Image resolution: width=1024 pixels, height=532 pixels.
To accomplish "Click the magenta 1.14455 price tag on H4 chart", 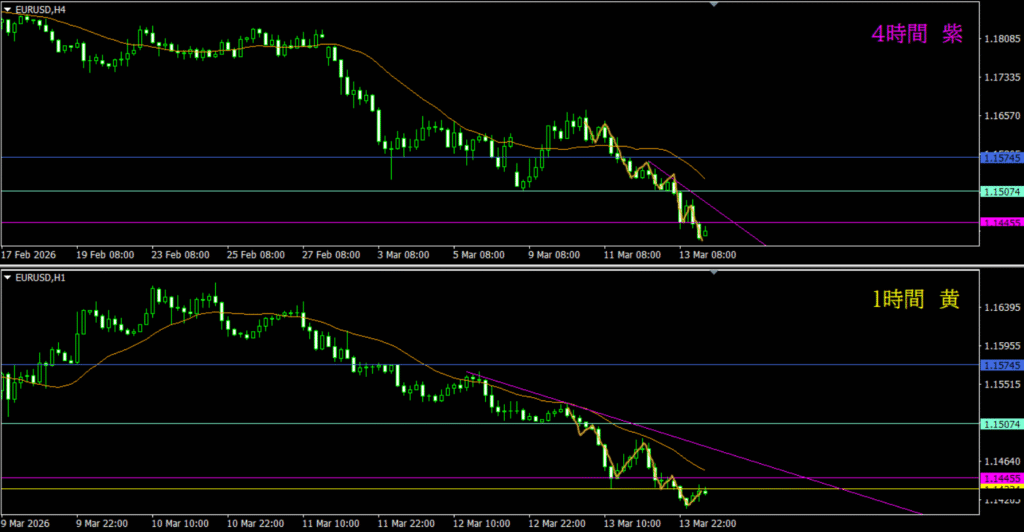I will coord(1000,222).
